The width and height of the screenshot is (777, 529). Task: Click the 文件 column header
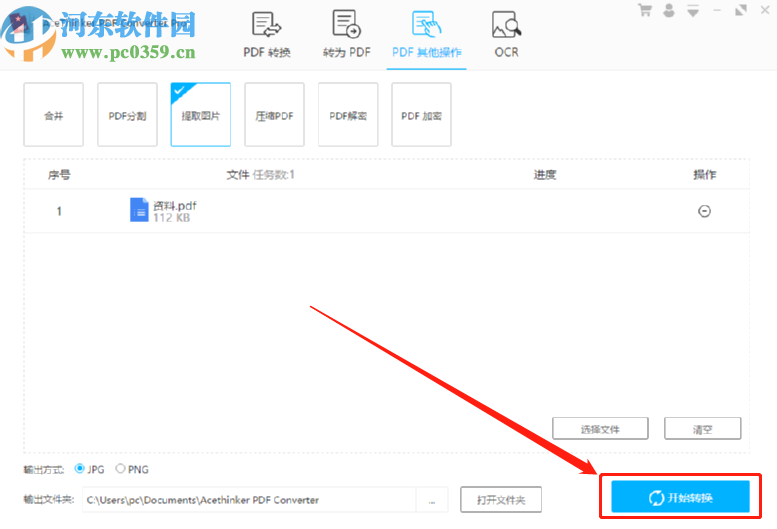[x=238, y=175]
